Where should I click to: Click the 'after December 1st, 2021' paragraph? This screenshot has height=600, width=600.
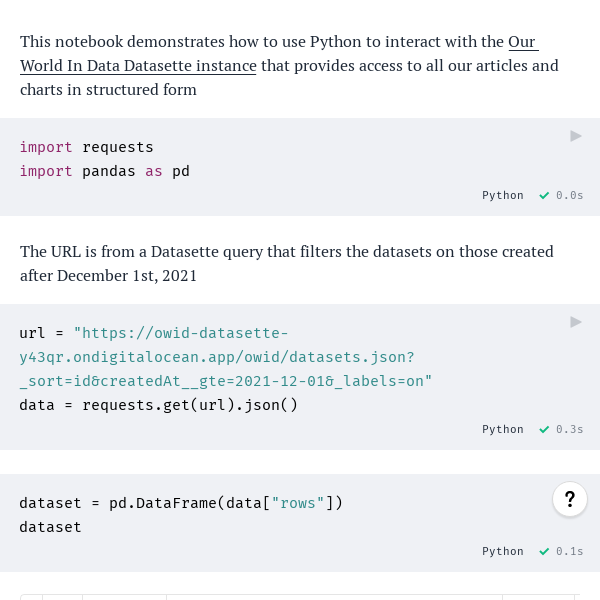click(x=108, y=276)
